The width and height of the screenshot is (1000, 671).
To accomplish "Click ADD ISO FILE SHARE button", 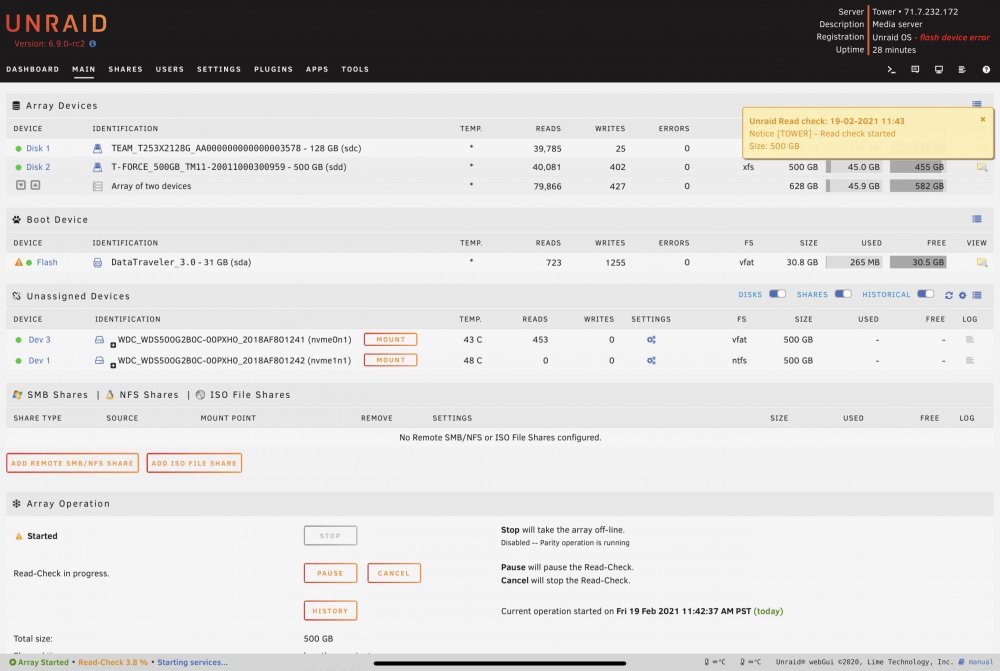I will [x=194, y=463].
